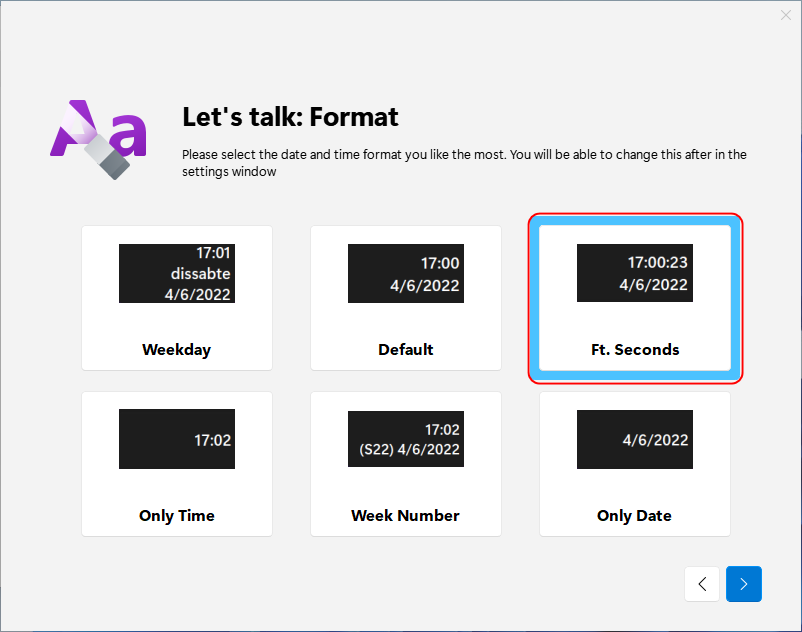Image resolution: width=802 pixels, height=632 pixels.
Task: Click the Only Time label
Action: 176,516
